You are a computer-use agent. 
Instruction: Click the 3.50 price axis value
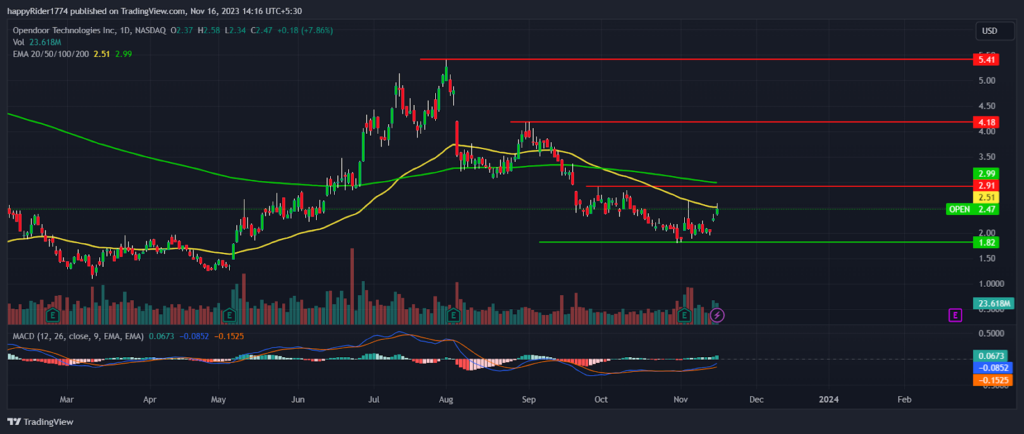pyautogui.click(x=986, y=157)
